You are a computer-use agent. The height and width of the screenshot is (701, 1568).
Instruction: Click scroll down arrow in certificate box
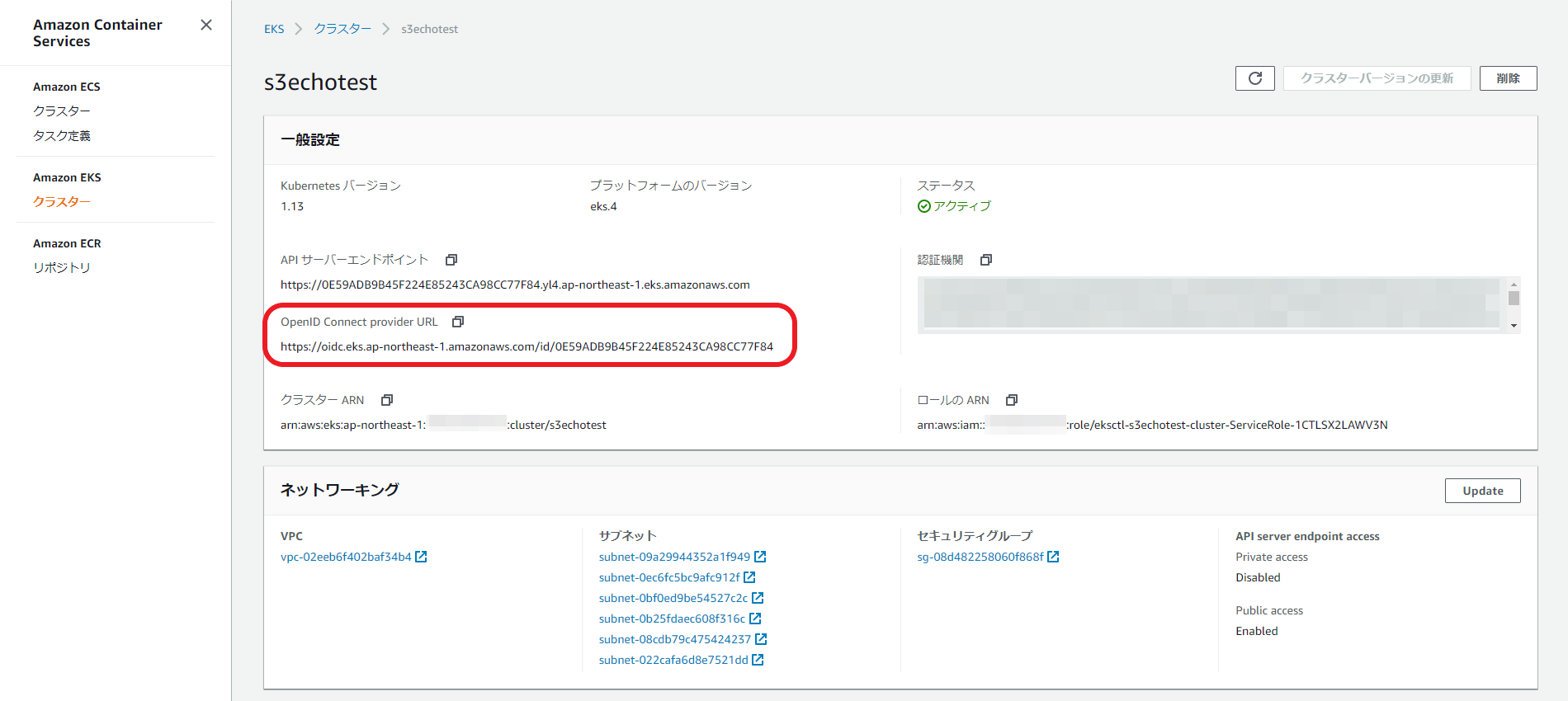point(1514,326)
